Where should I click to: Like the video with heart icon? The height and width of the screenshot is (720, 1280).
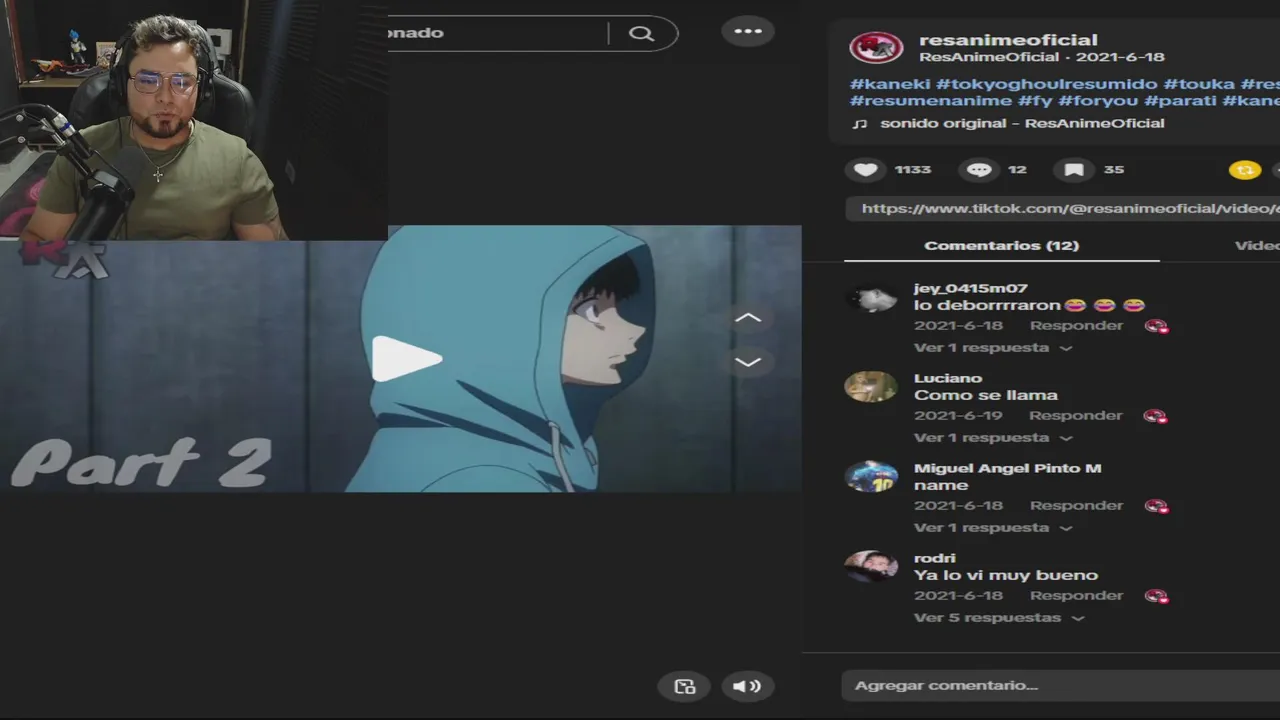(x=866, y=170)
